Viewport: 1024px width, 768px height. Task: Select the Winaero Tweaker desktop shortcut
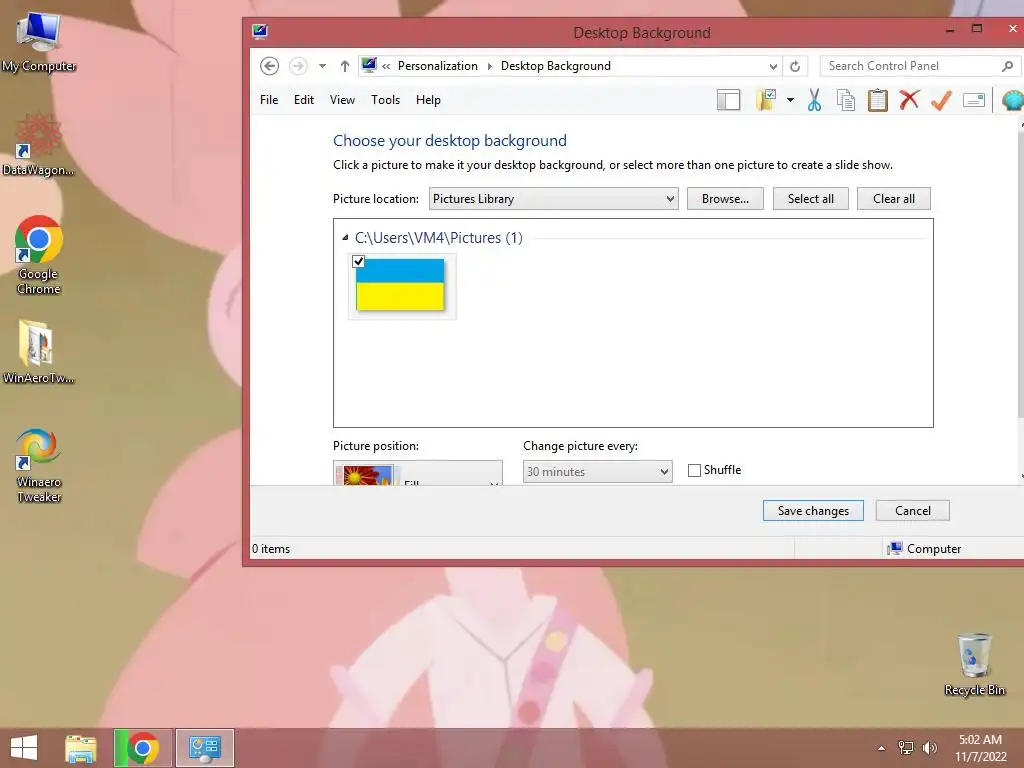(39, 465)
